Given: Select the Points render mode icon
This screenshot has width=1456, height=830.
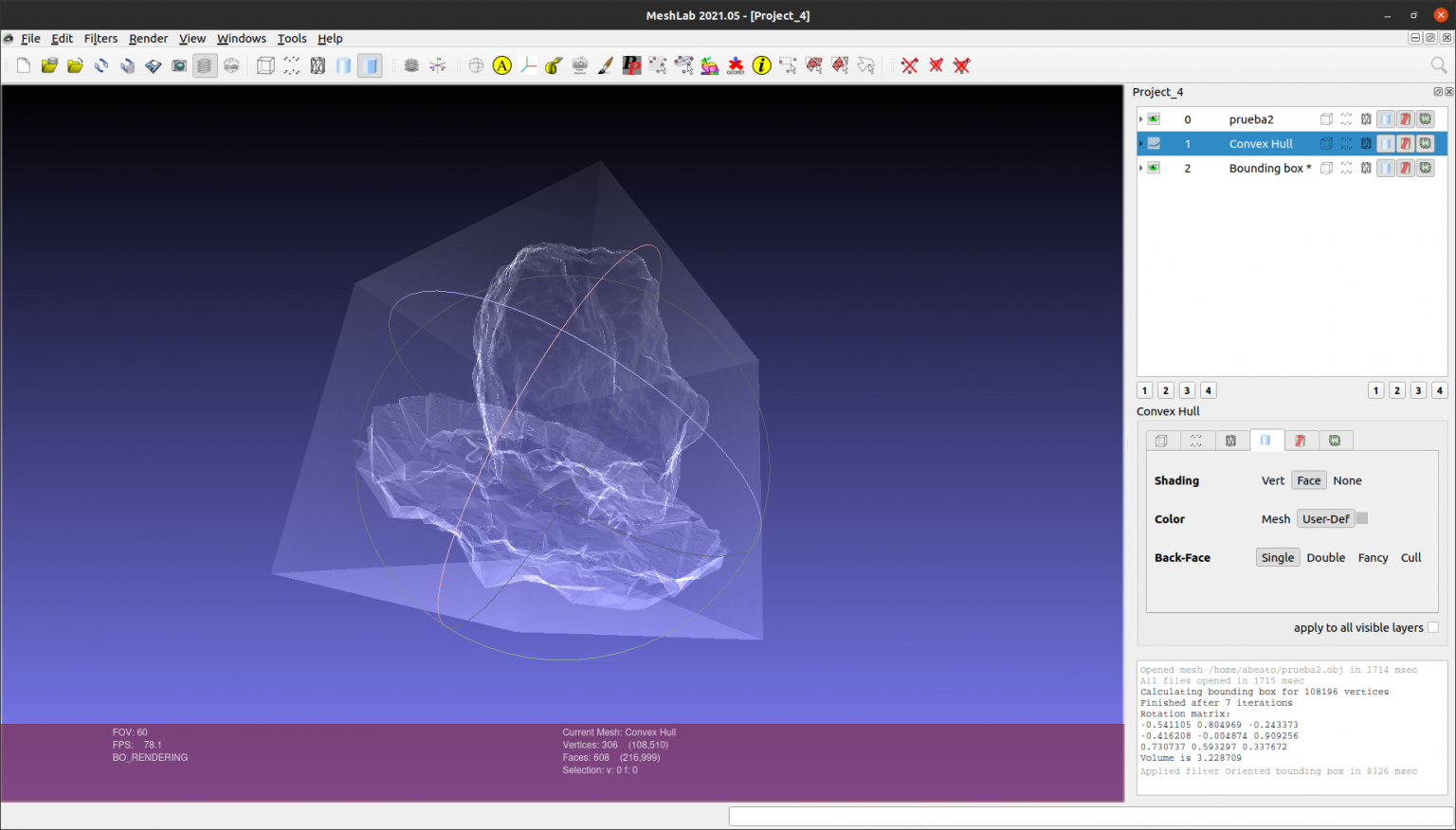Looking at the screenshot, I should pyautogui.click(x=291, y=64).
